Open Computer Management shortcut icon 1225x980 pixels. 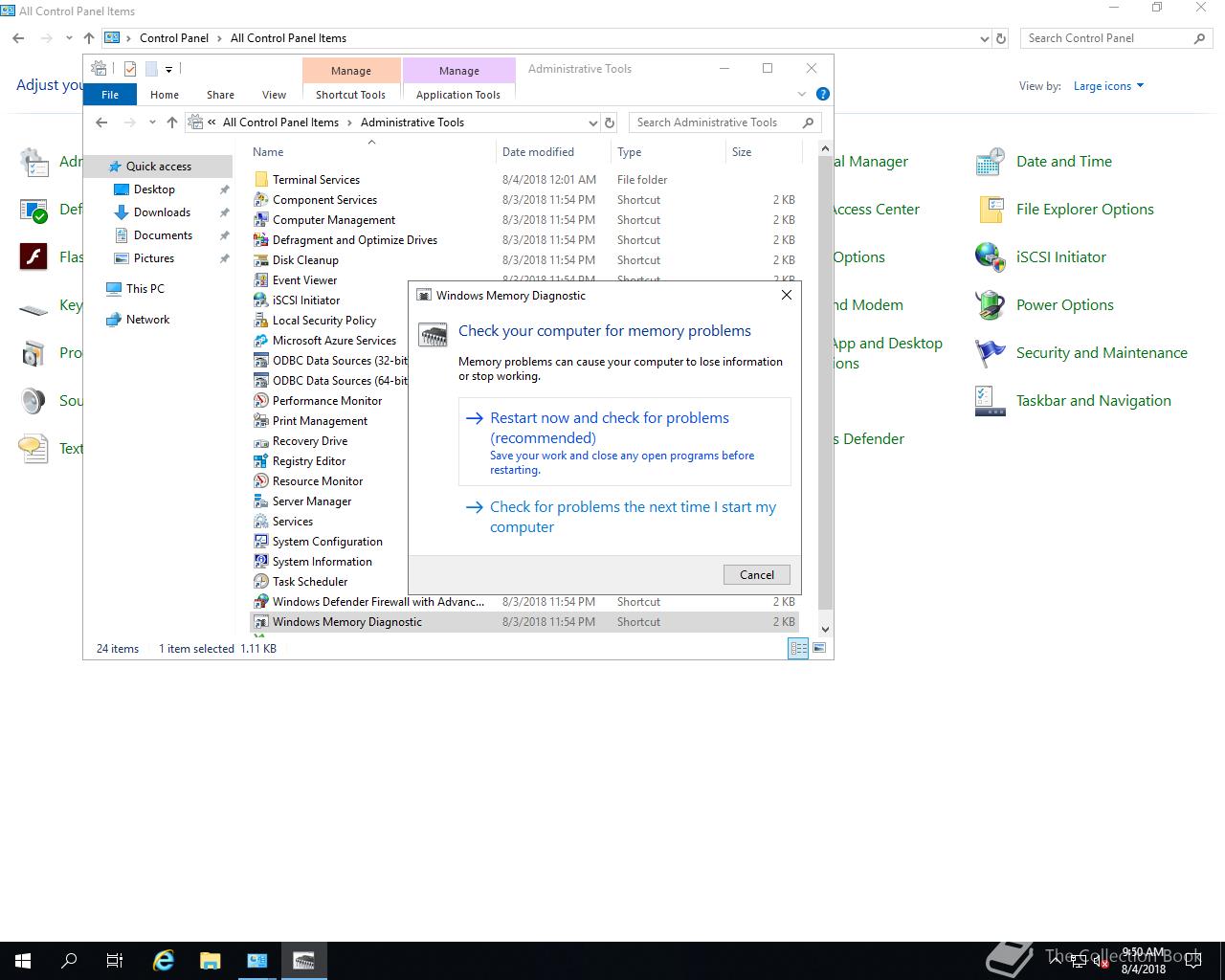pos(260,220)
